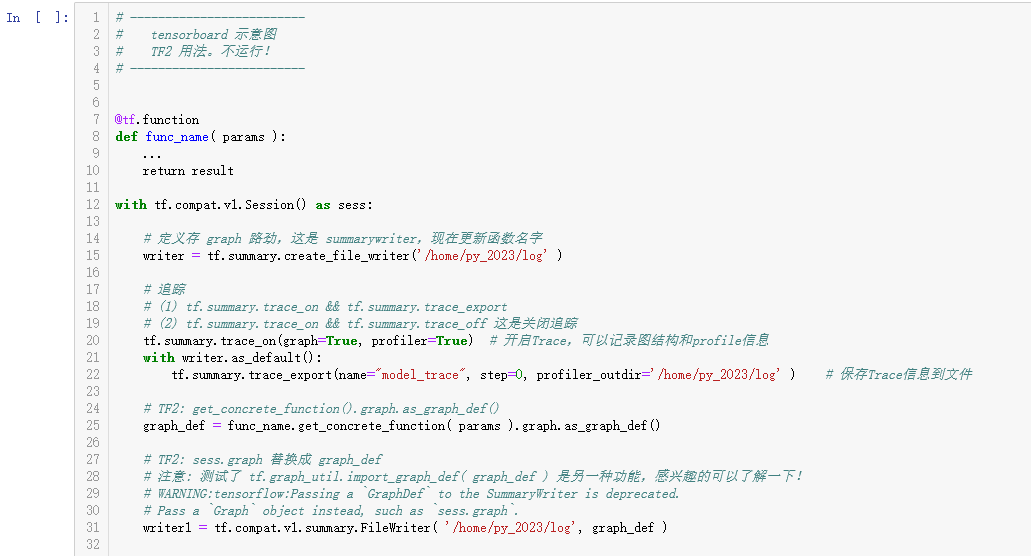This screenshot has height=556, width=1031.
Task: Click line number 25 in the gutter
Action: tap(93, 426)
